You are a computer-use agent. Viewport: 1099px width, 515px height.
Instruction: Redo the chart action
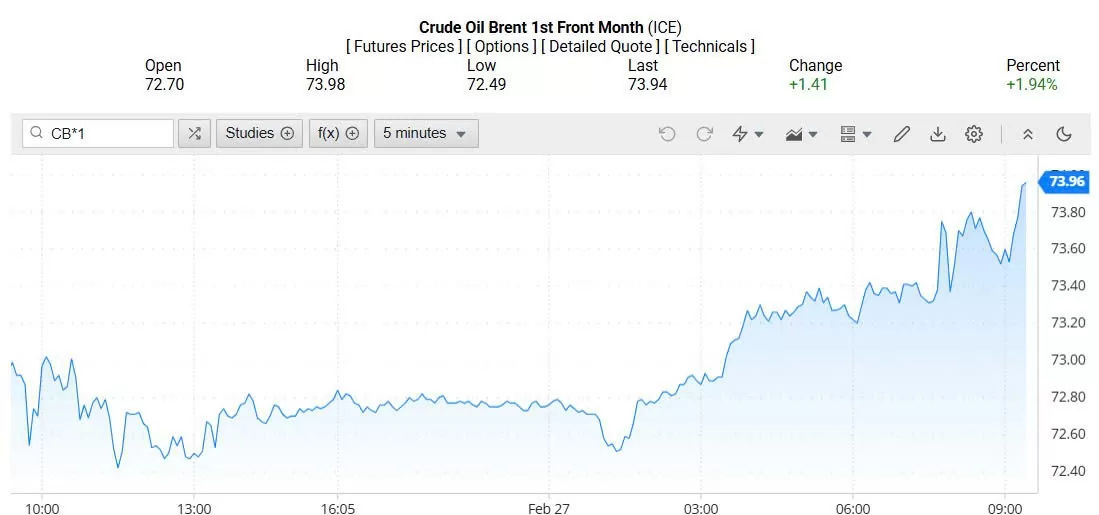[704, 134]
